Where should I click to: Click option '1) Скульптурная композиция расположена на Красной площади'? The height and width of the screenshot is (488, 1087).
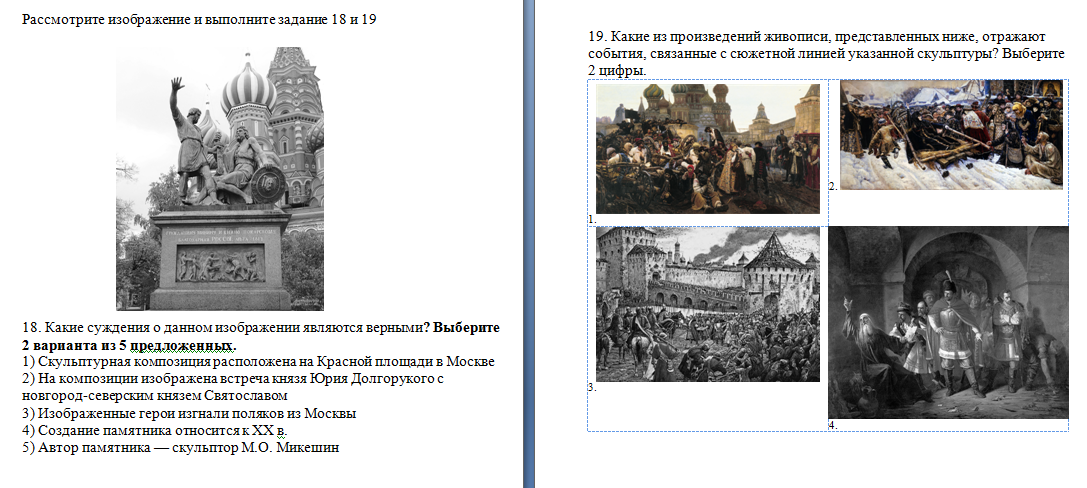tap(258, 362)
